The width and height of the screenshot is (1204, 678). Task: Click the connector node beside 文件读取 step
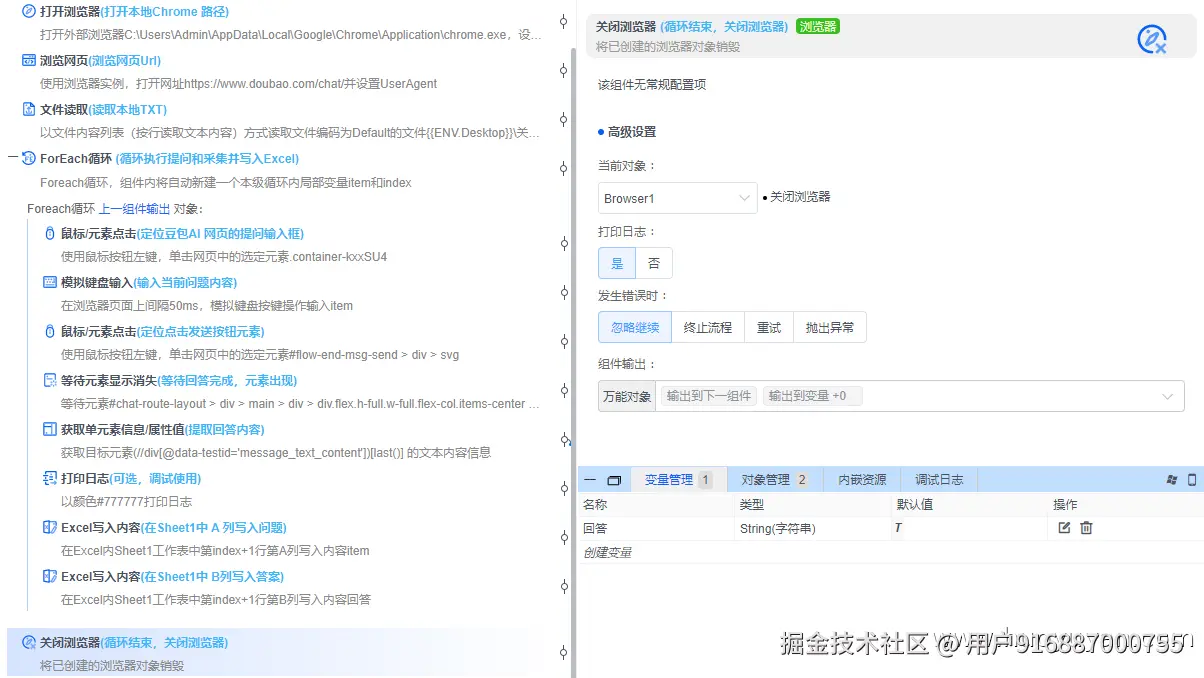click(563, 118)
